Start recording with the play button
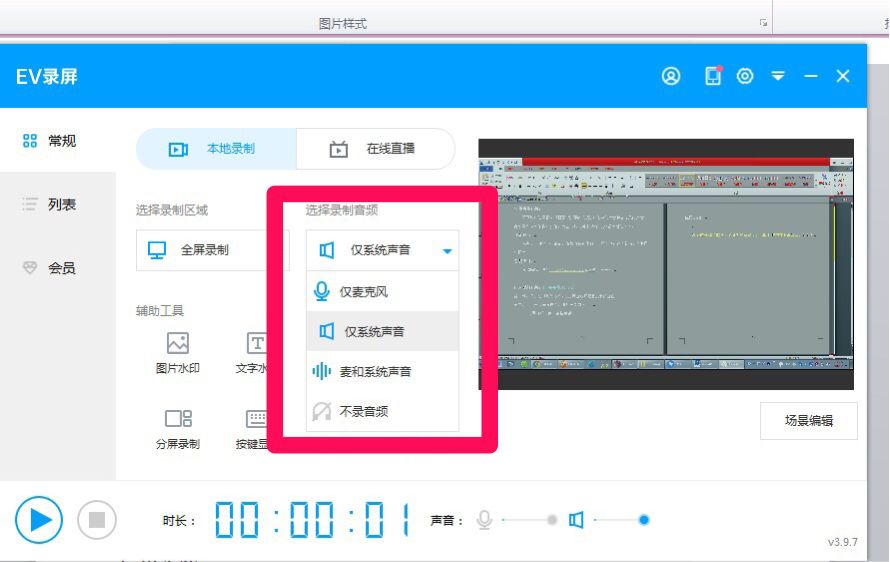 (x=39, y=519)
